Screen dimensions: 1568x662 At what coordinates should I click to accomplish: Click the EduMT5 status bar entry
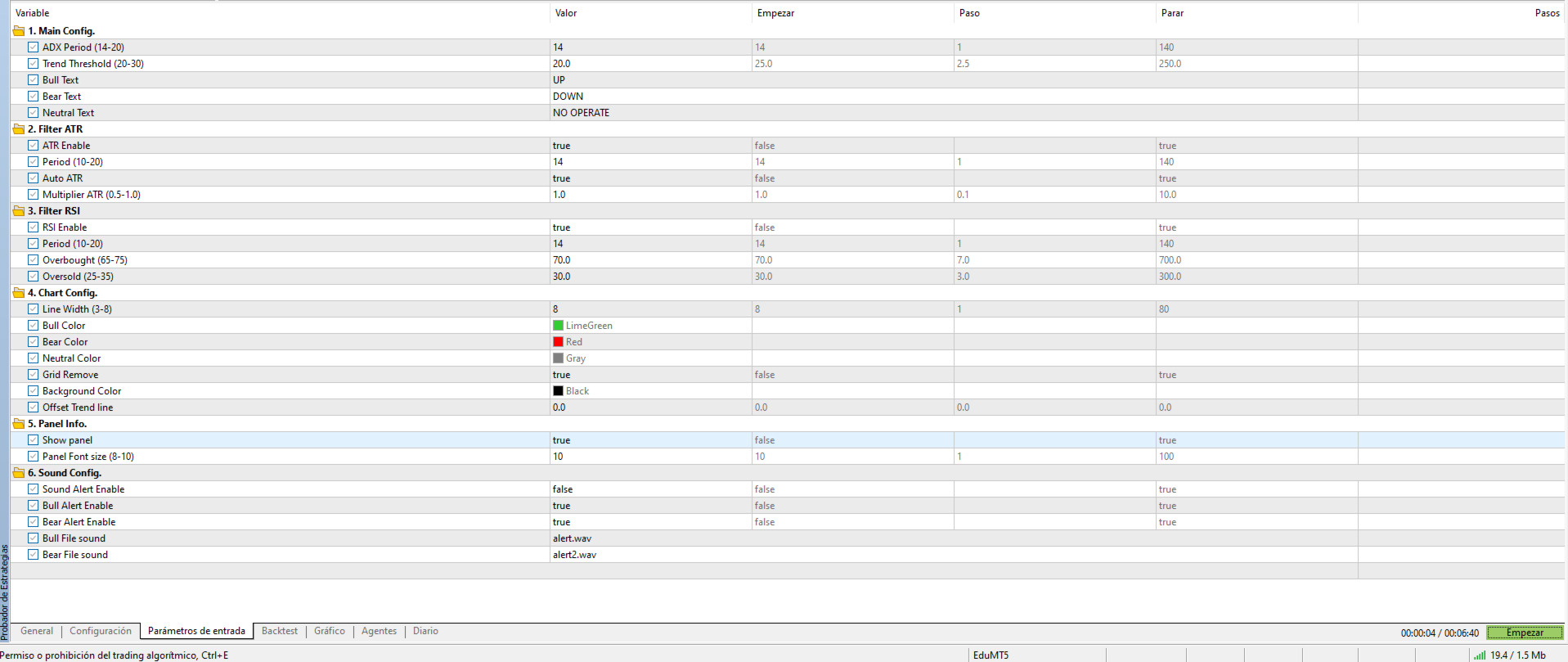[x=991, y=655]
